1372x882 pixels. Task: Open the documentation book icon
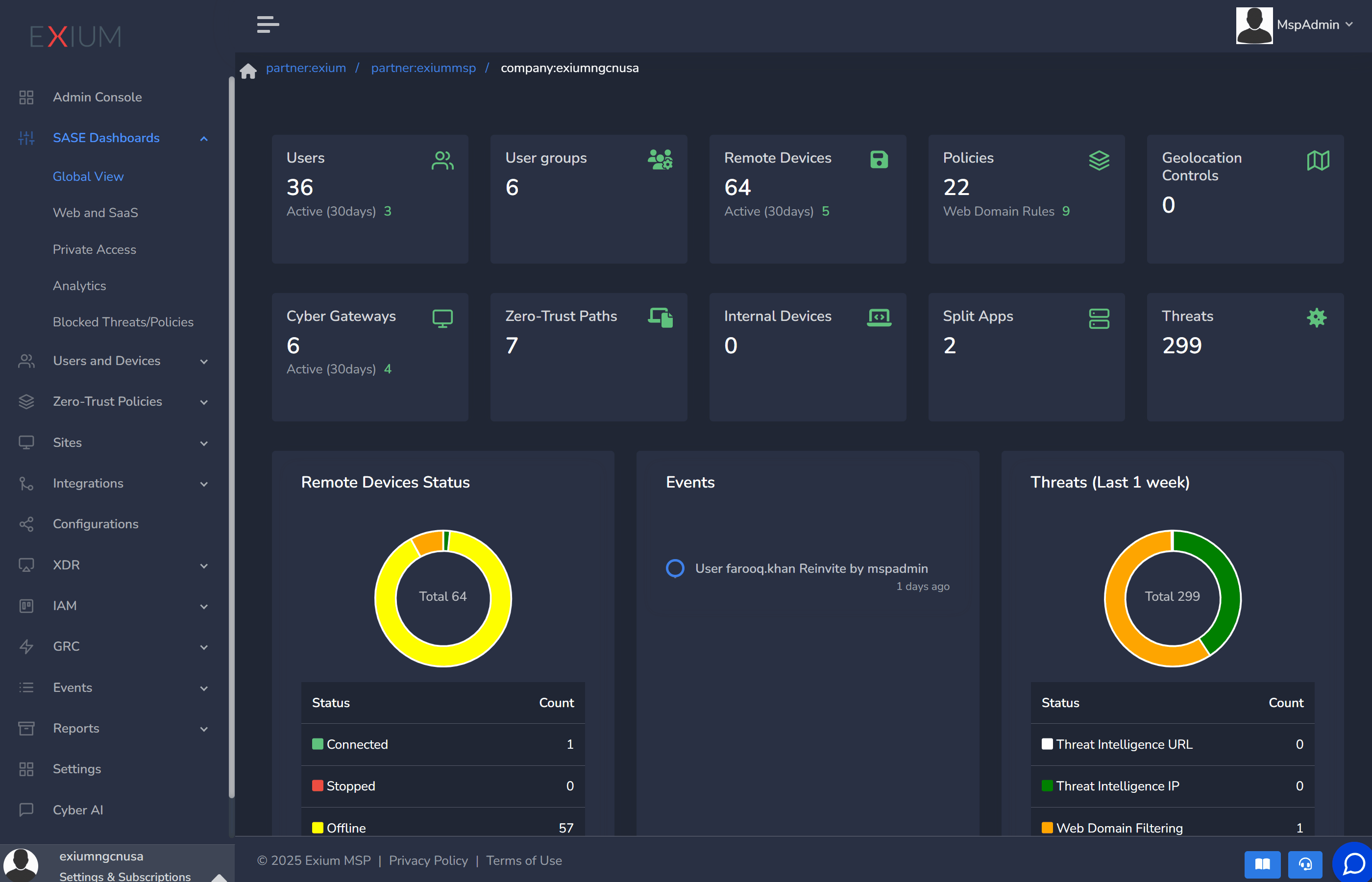pyautogui.click(x=1262, y=864)
